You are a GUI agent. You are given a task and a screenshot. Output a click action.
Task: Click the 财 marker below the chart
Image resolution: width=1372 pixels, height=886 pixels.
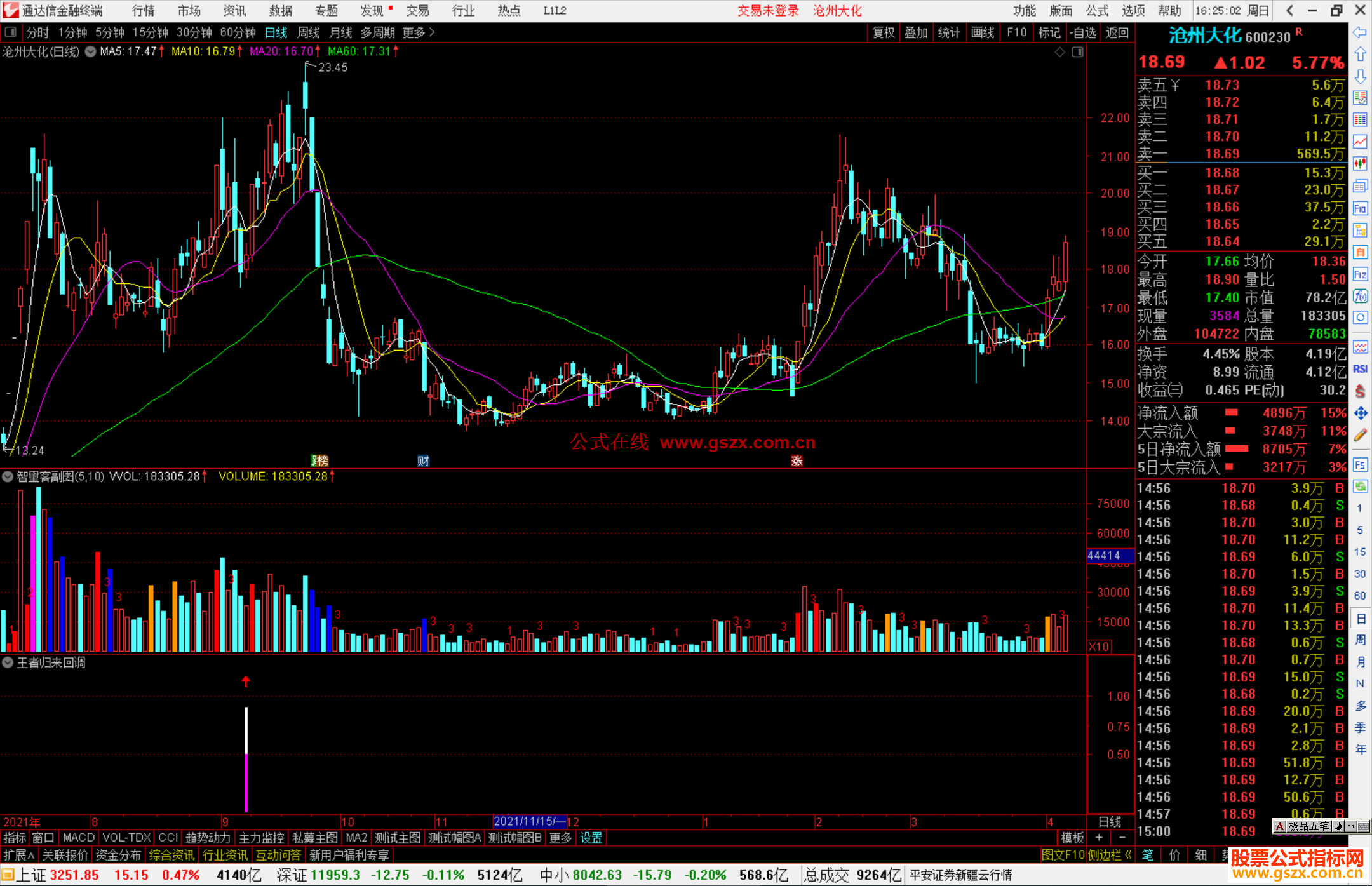click(423, 460)
